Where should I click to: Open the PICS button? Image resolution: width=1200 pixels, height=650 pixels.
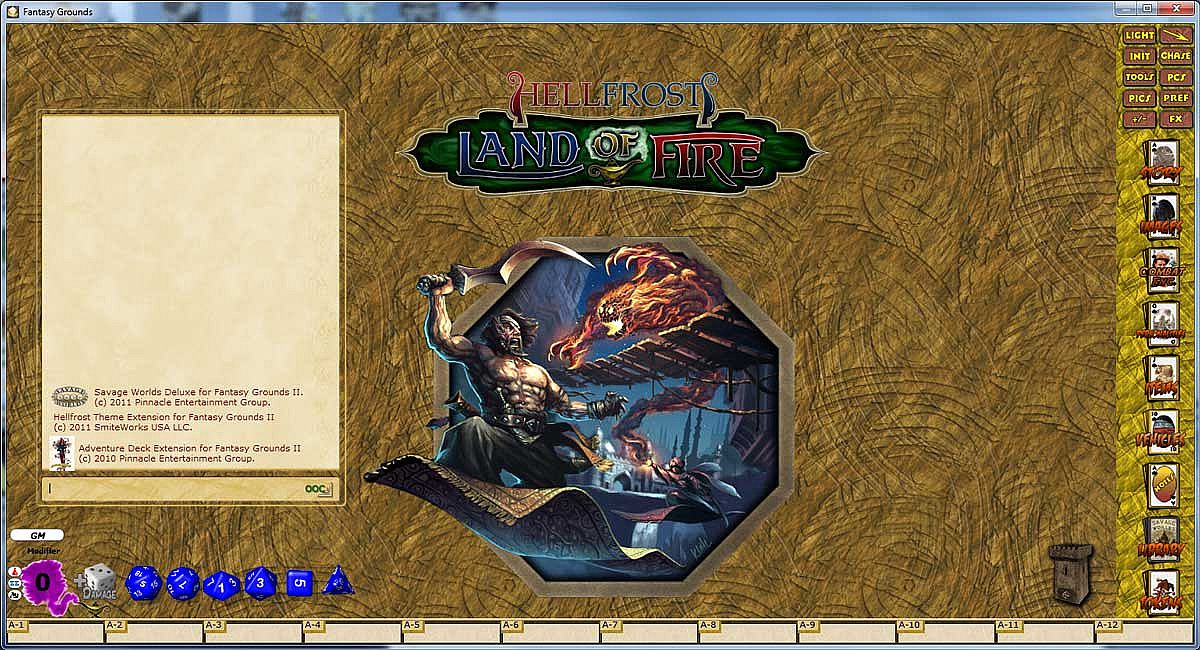tap(1139, 98)
